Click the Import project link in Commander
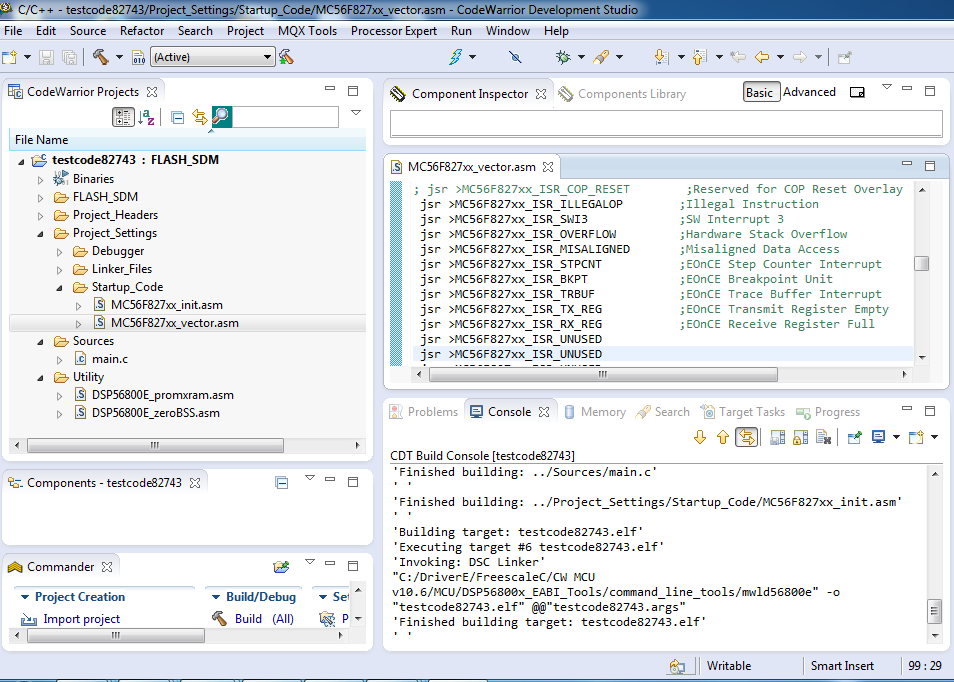Viewport: 954px width, 682px height. (81, 619)
